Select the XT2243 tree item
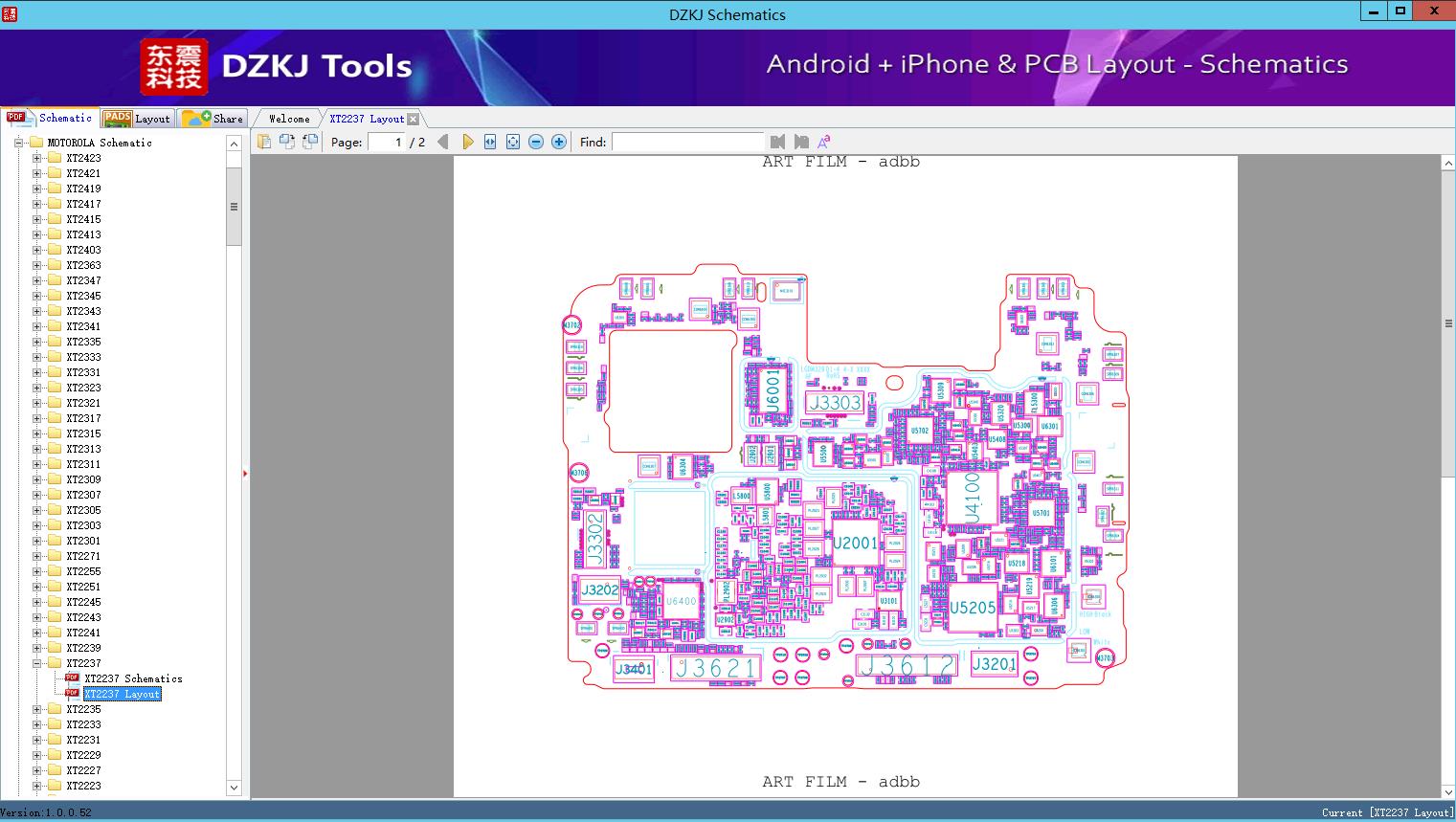This screenshot has width=1456, height=822. (83, 617)
